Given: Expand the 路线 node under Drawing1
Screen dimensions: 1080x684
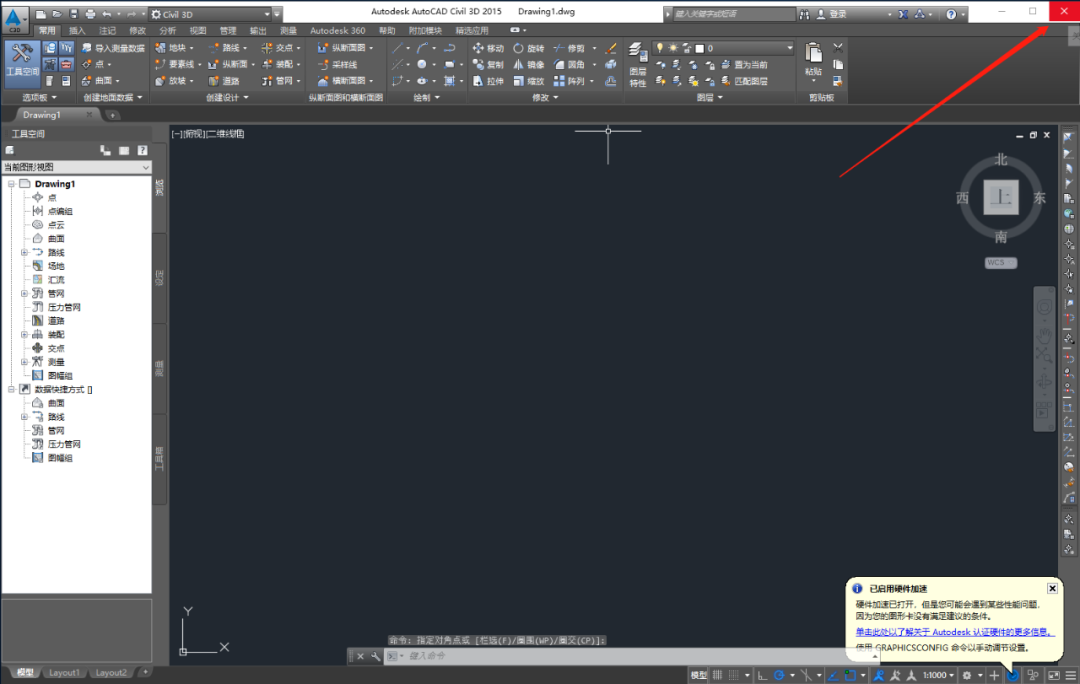Looking at the screenshot, I should tap(24, 252).
